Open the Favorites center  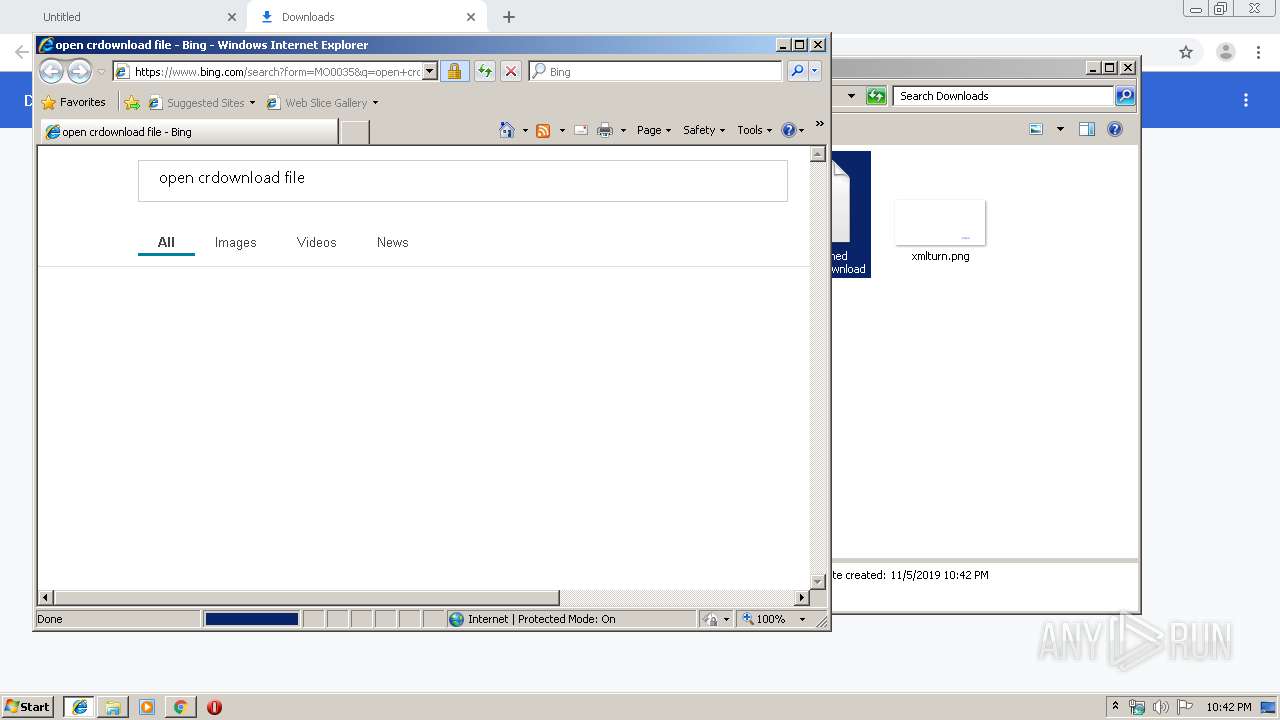point(73,102)
